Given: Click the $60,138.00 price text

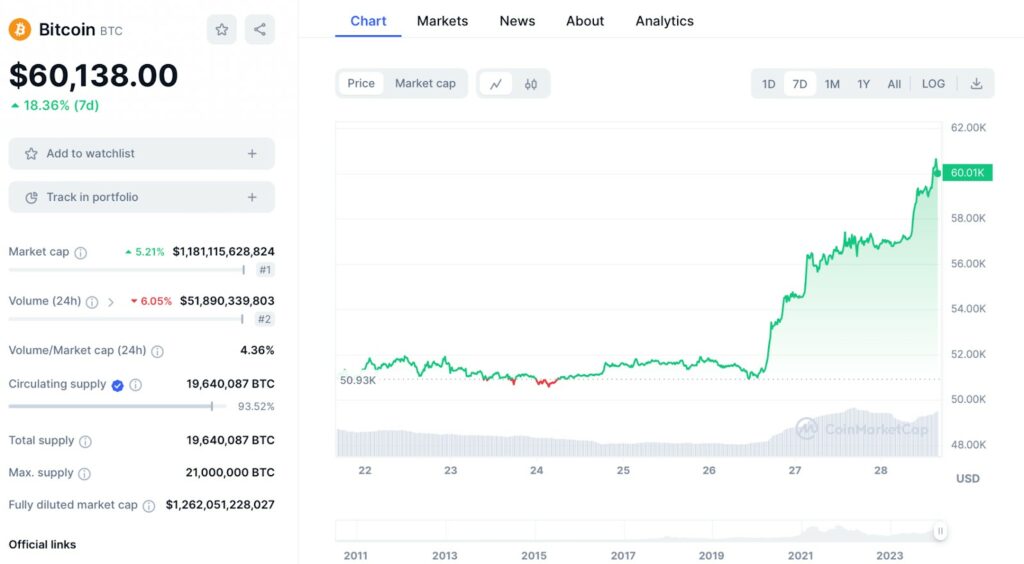Looking at the screenshot, I should tap(93, 75).
